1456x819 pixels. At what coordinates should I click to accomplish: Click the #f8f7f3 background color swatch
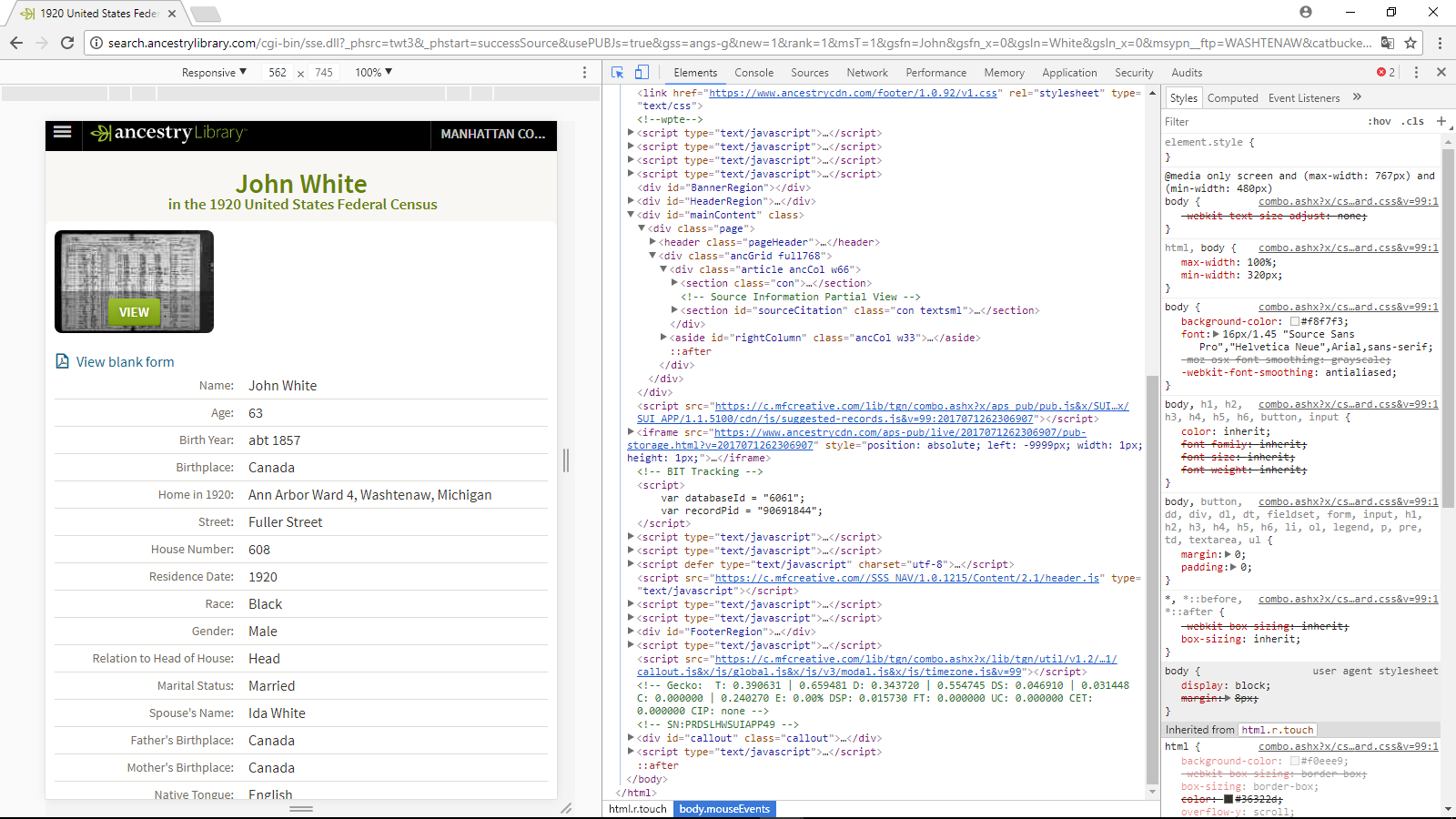point(1295,321)
